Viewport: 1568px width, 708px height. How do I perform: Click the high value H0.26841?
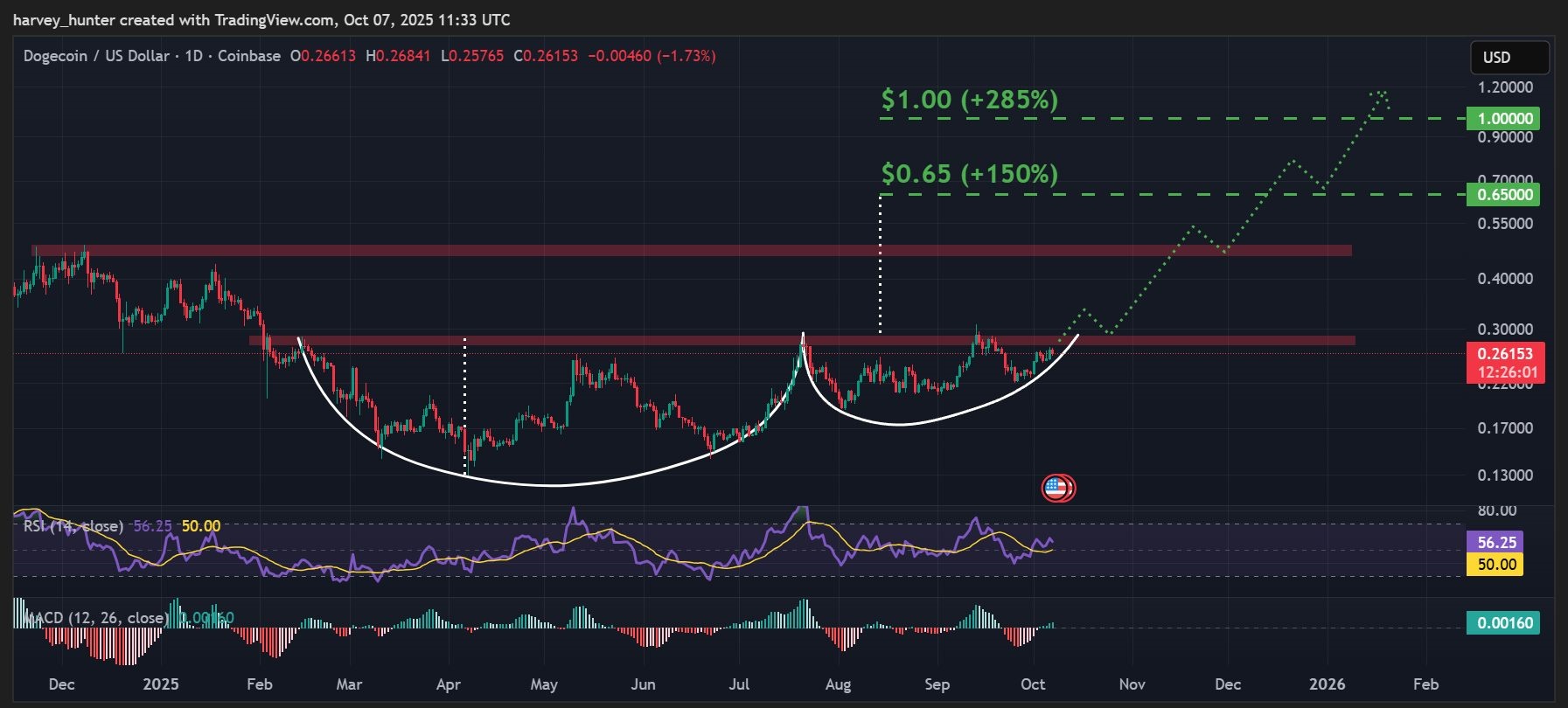click(x=398, y=56)
